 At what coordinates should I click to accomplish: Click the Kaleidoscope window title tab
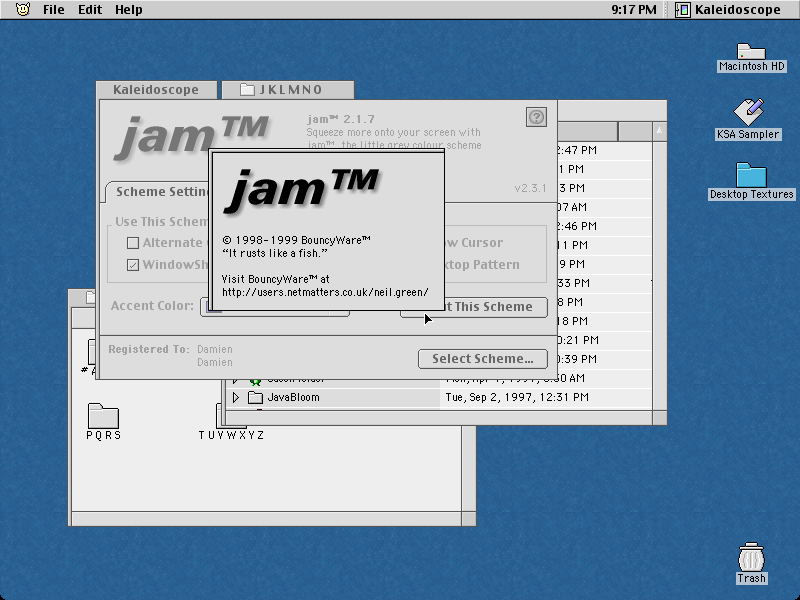(x=156, y=90)
